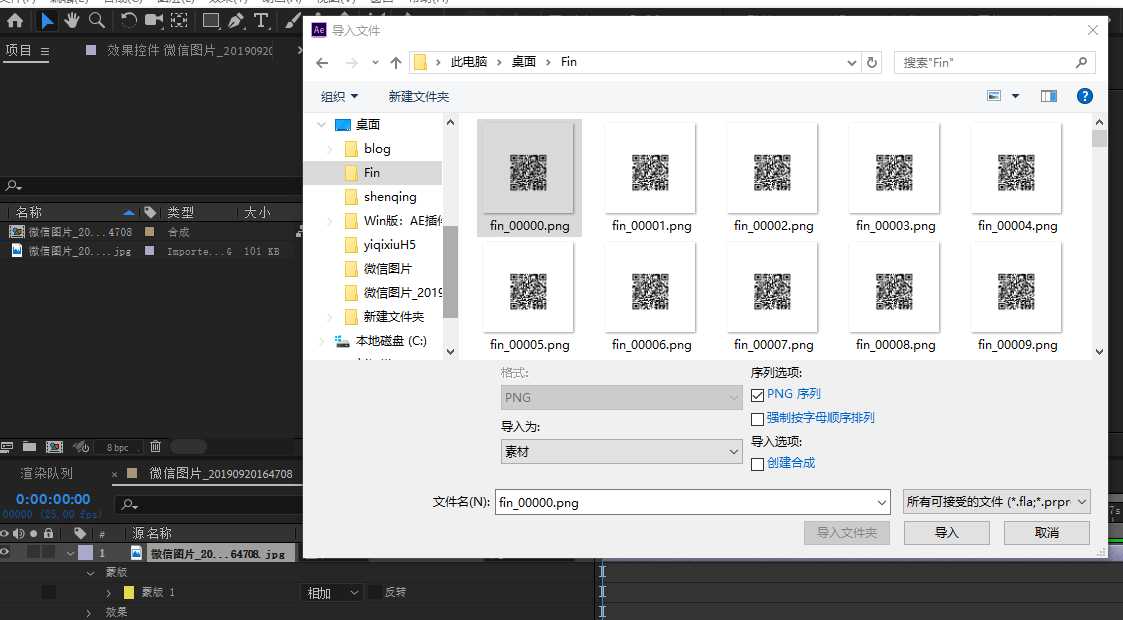Click the 导入 button
Screen dimensions: 1123x620
(946, 533)
